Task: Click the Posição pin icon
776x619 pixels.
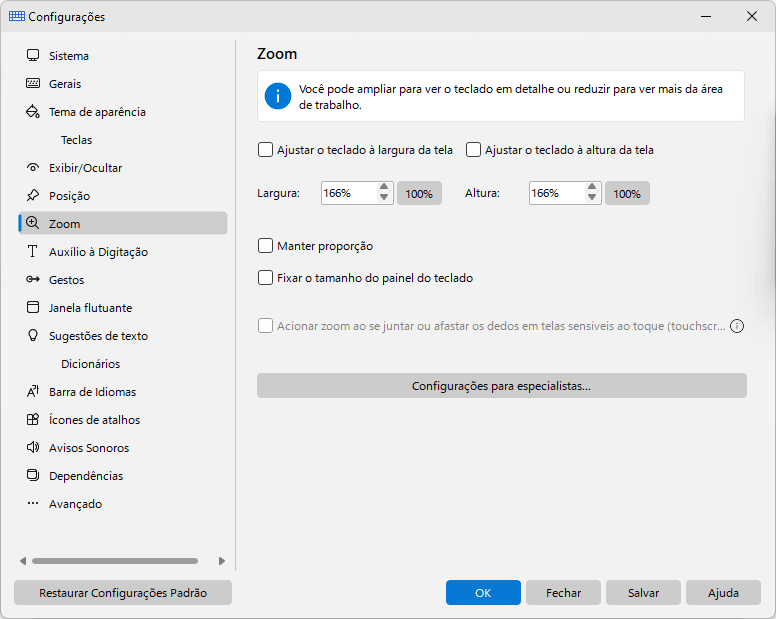Action: tap(33, 195)
